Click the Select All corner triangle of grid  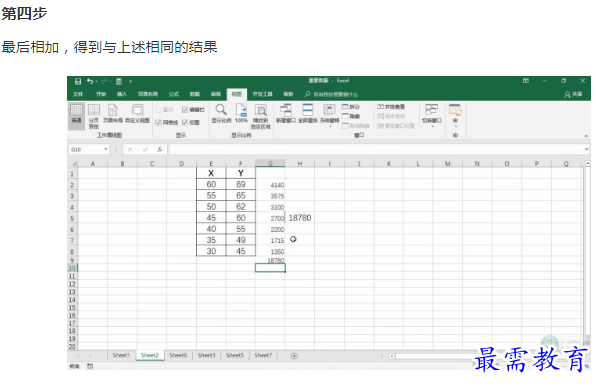click(x=74, y=164)
